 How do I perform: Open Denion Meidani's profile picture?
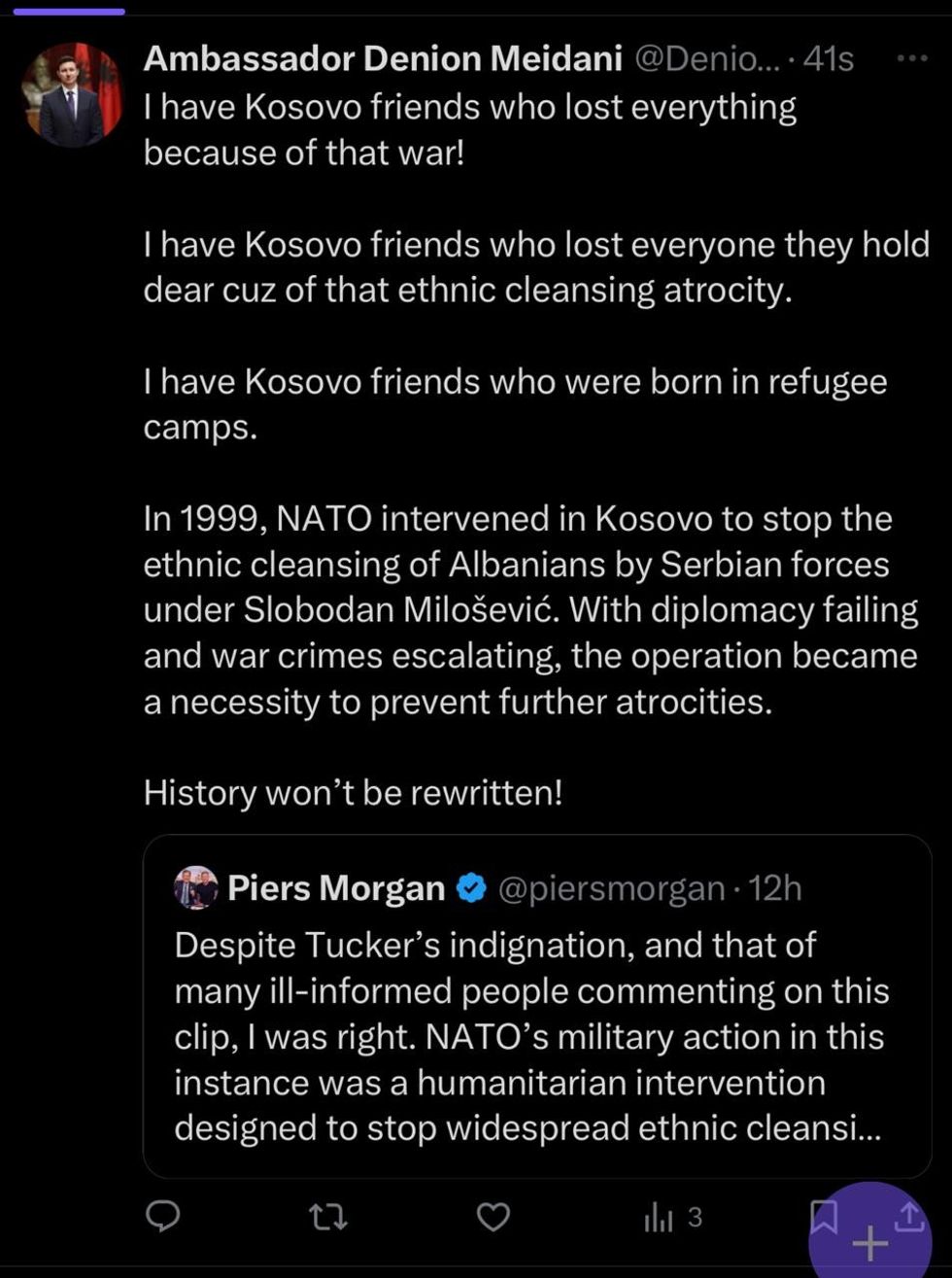72,94
